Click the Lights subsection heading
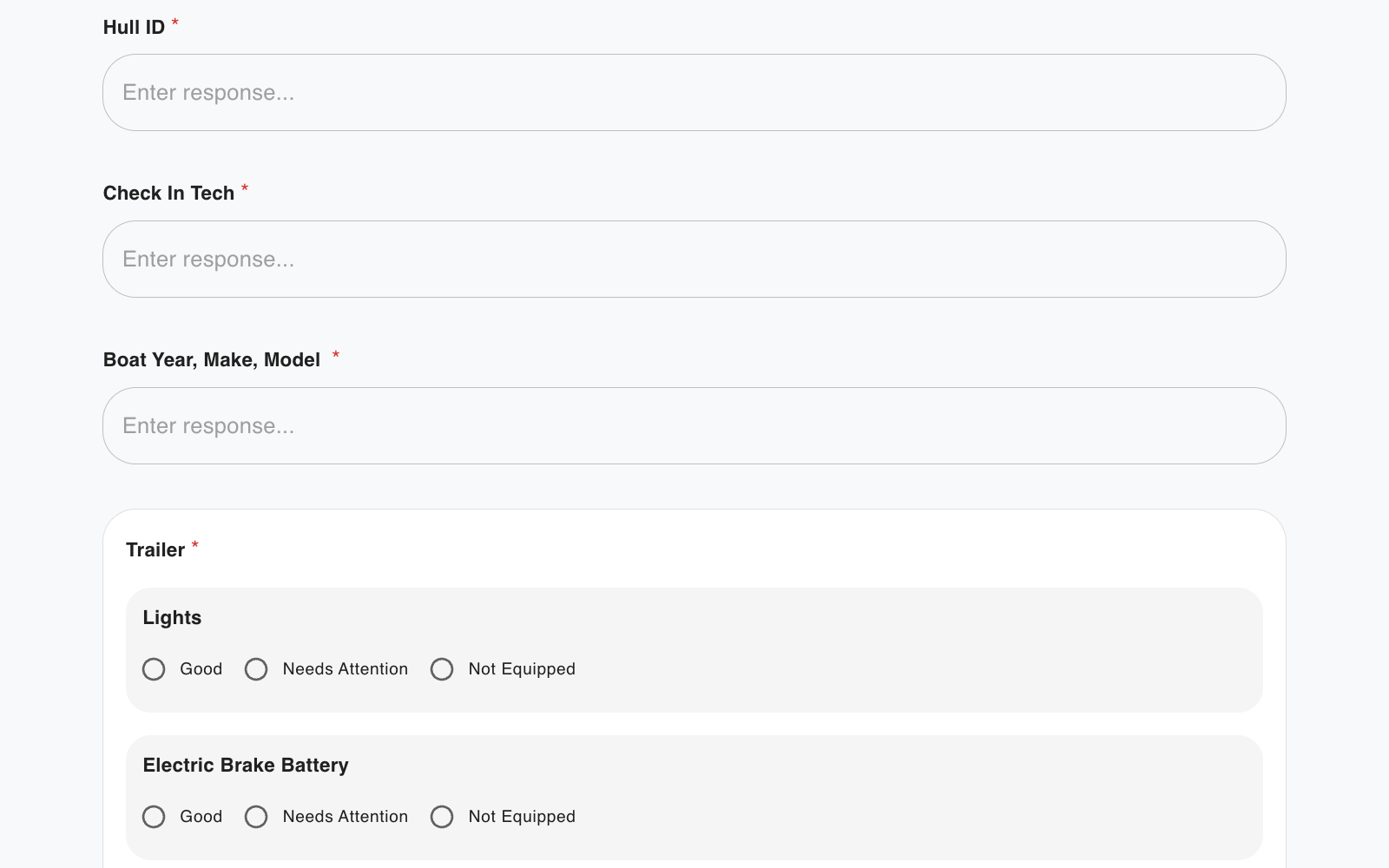1389x868 pixels. 172,618
